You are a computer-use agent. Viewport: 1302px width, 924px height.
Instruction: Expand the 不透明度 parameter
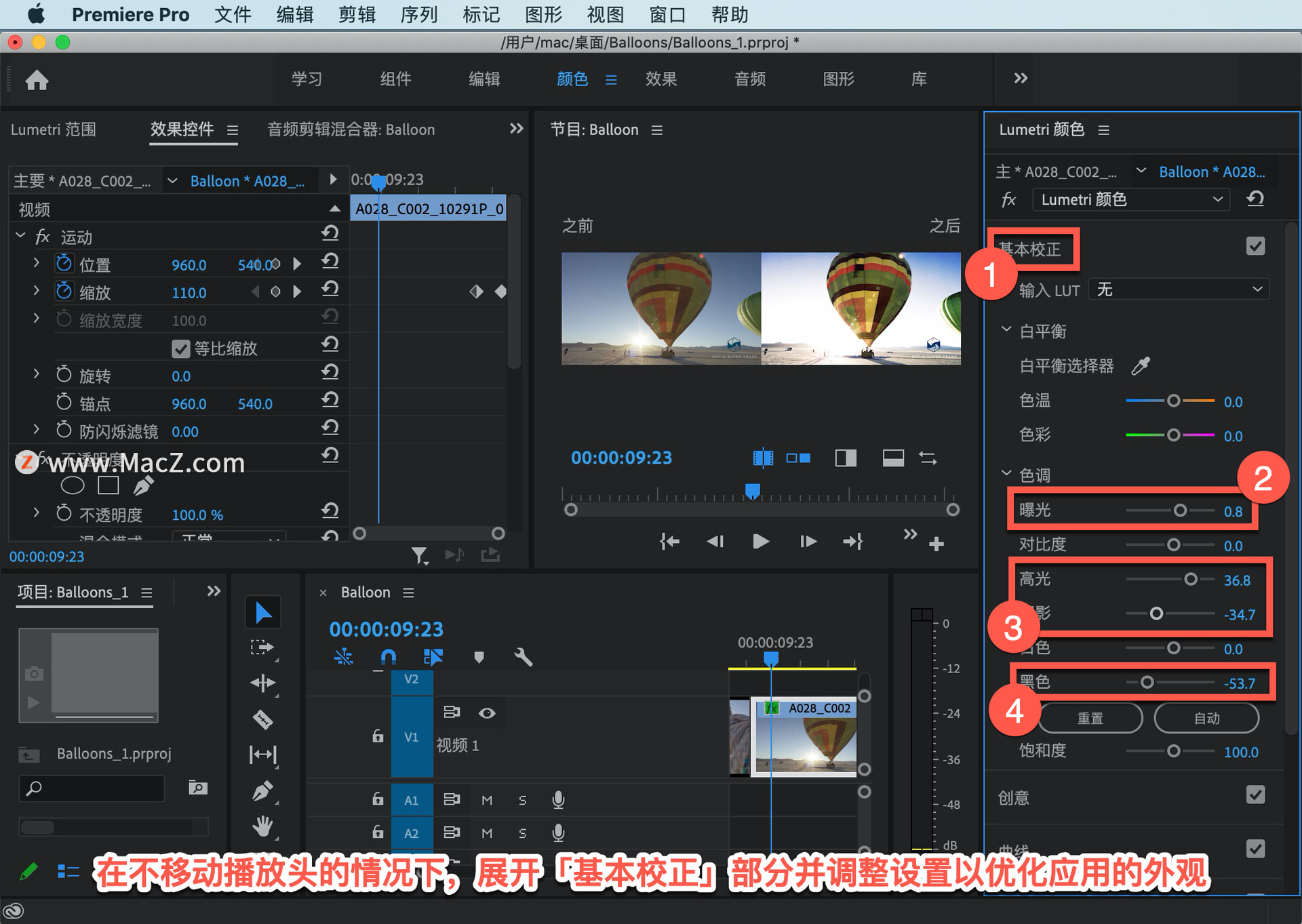point(36,513)
